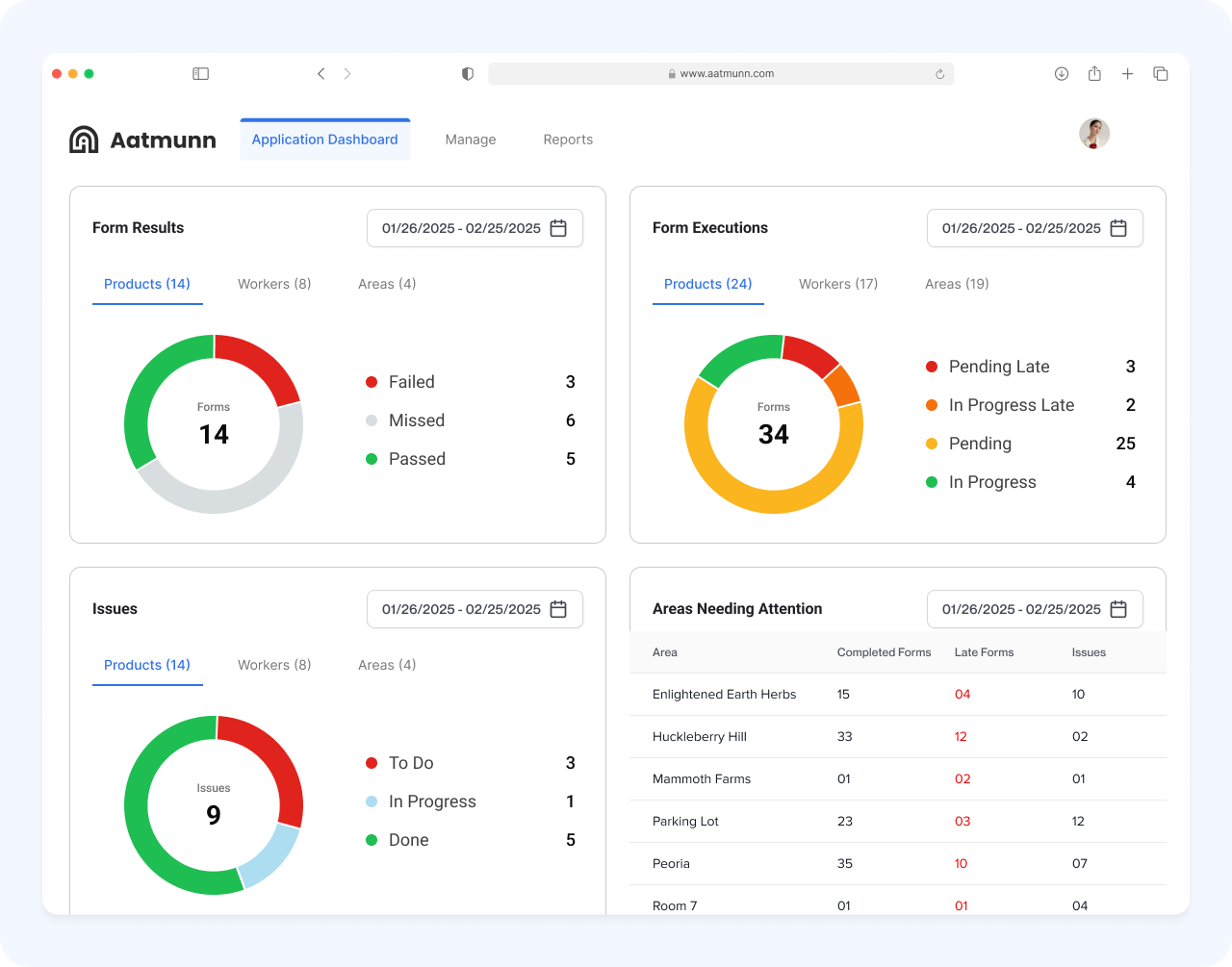Click late forms value 10 for Peoria
Viewport: 1232px width, 967px height.
961,864
